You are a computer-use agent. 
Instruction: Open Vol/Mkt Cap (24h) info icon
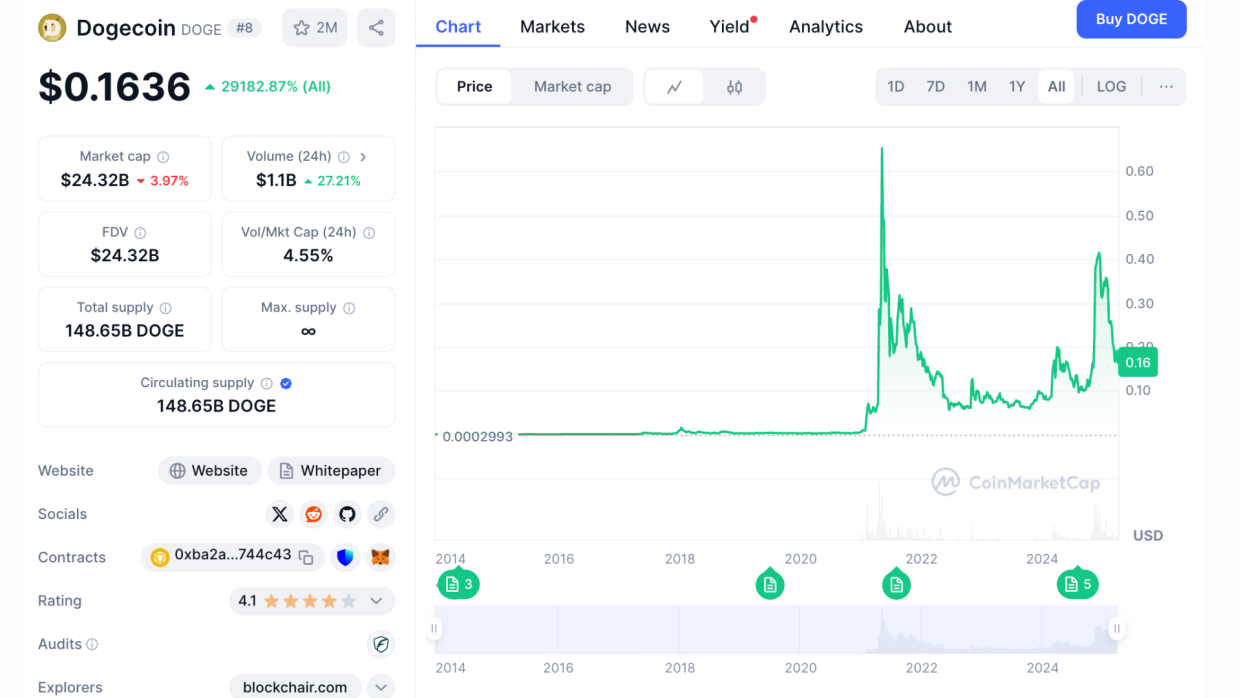tap(369, 233)
